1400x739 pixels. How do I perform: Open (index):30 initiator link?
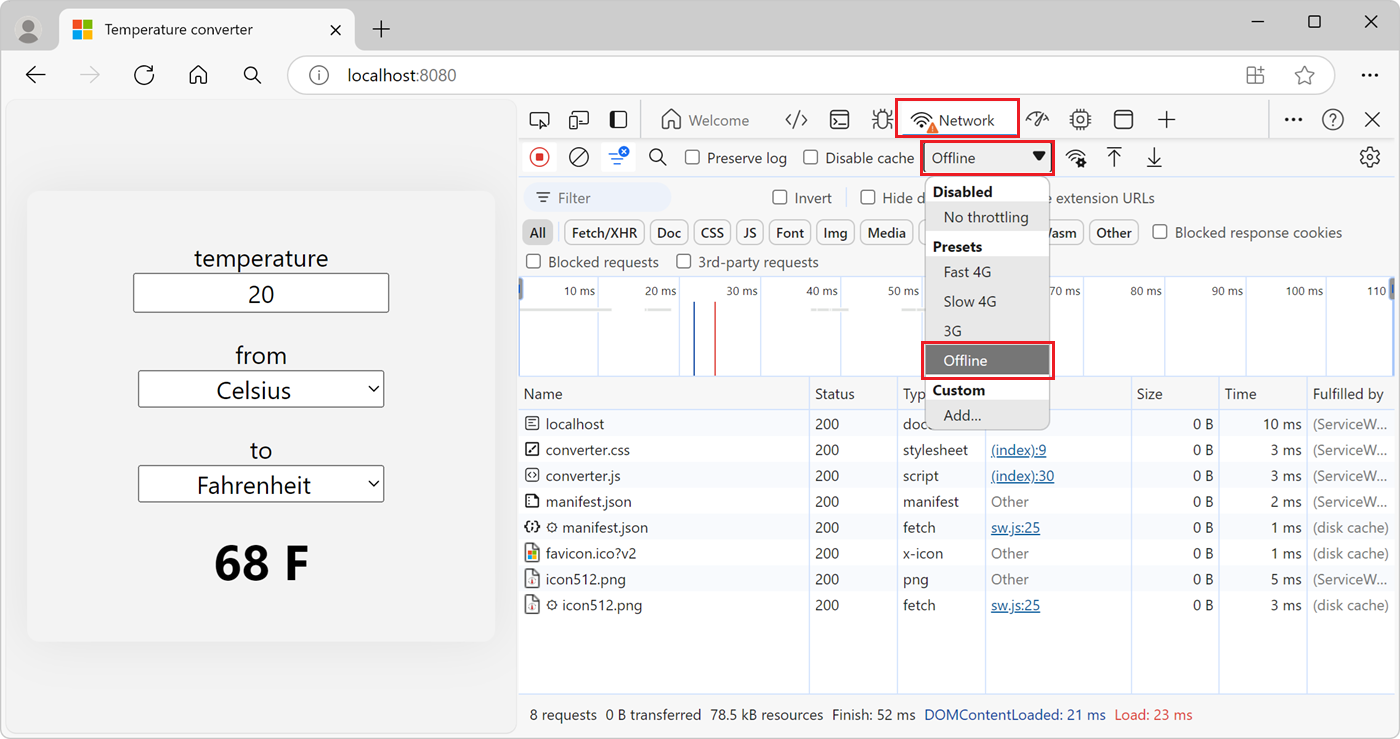tap(1022, 476)
